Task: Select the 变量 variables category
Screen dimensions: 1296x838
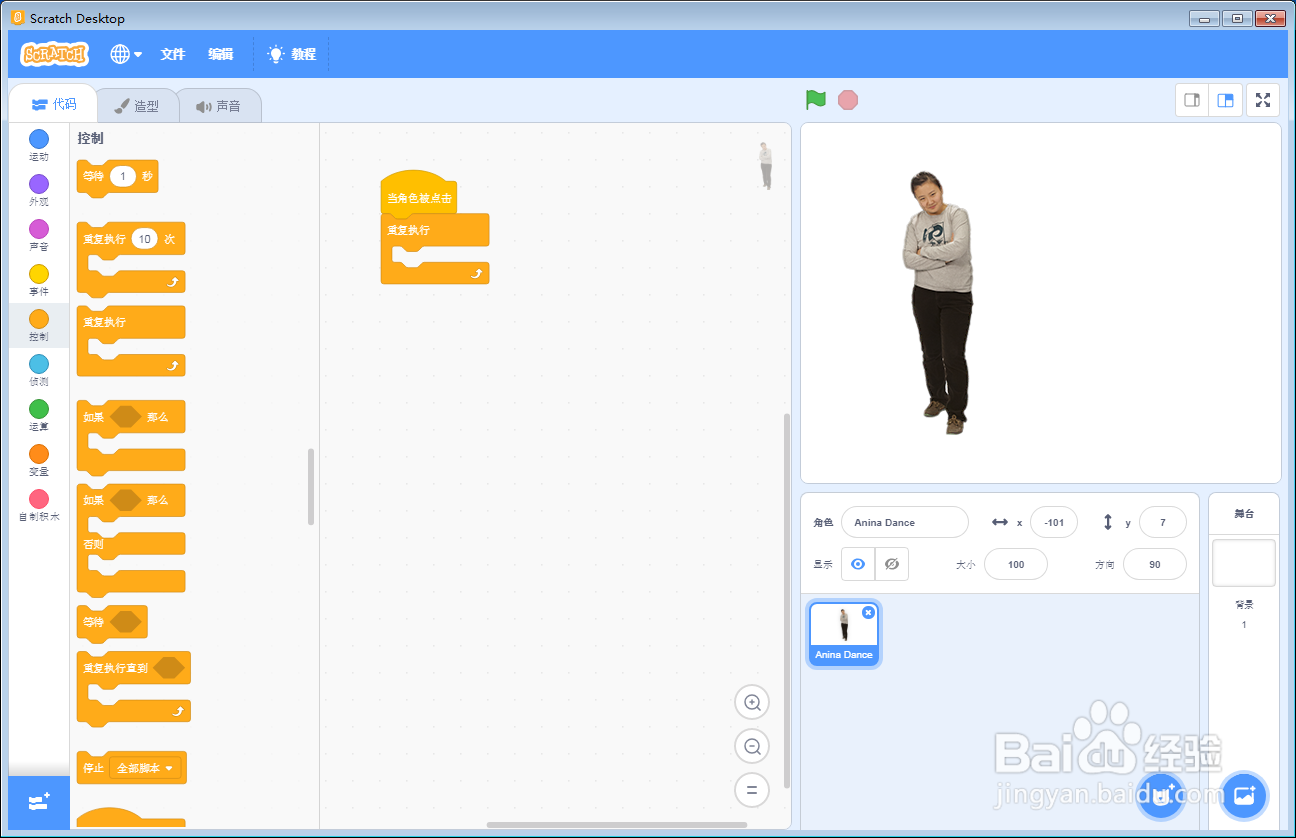Action: [39, 461]
